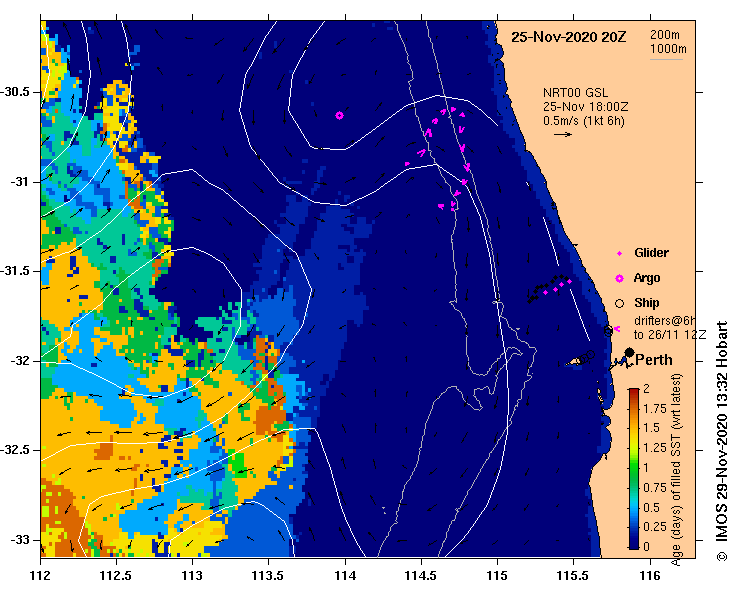Screen dimensions: 739x592
Task: Click the 'Argo' legend label
Action: pos(647,278)
